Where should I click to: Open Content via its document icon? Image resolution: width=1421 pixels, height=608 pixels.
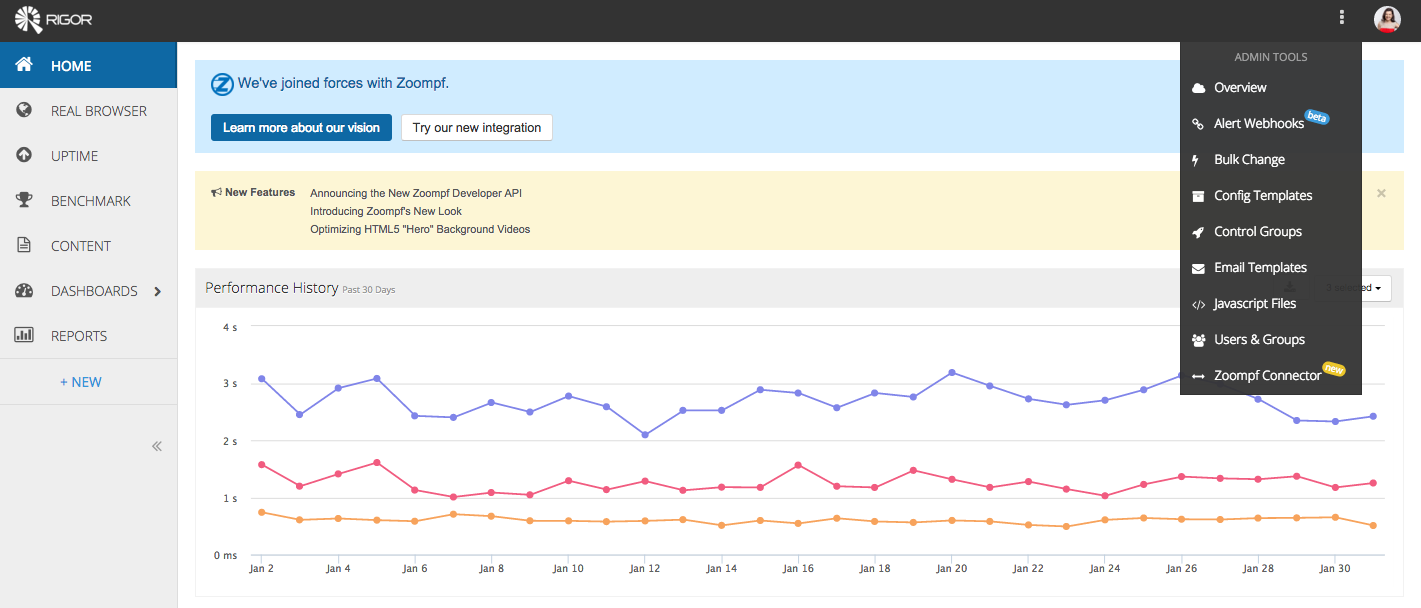25,245
